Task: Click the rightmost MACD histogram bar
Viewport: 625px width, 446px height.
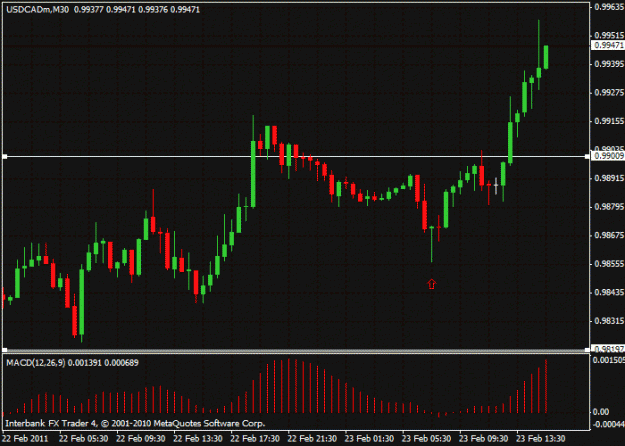Action: click(546, 386)
